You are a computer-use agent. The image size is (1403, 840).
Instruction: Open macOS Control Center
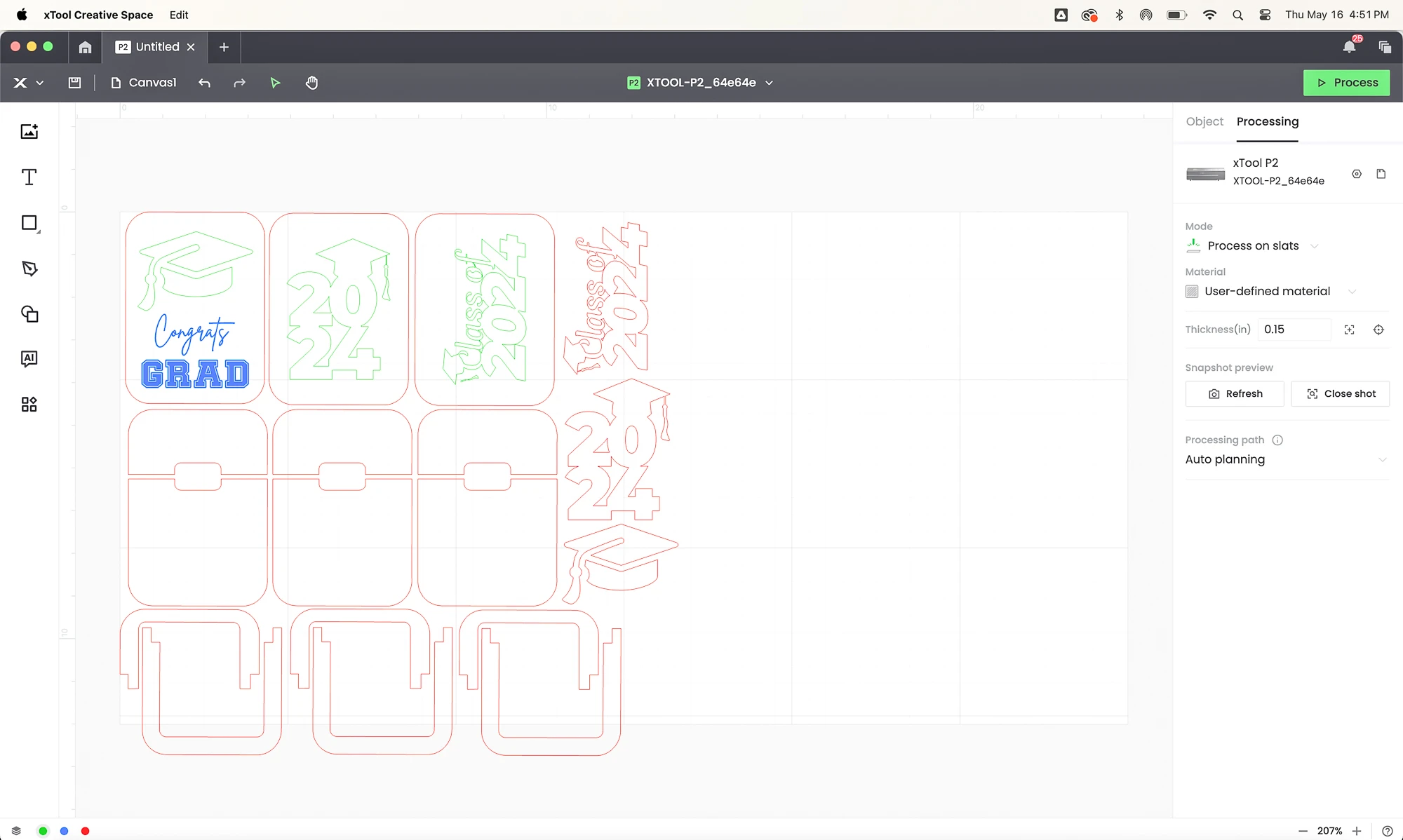(1265, 15)
